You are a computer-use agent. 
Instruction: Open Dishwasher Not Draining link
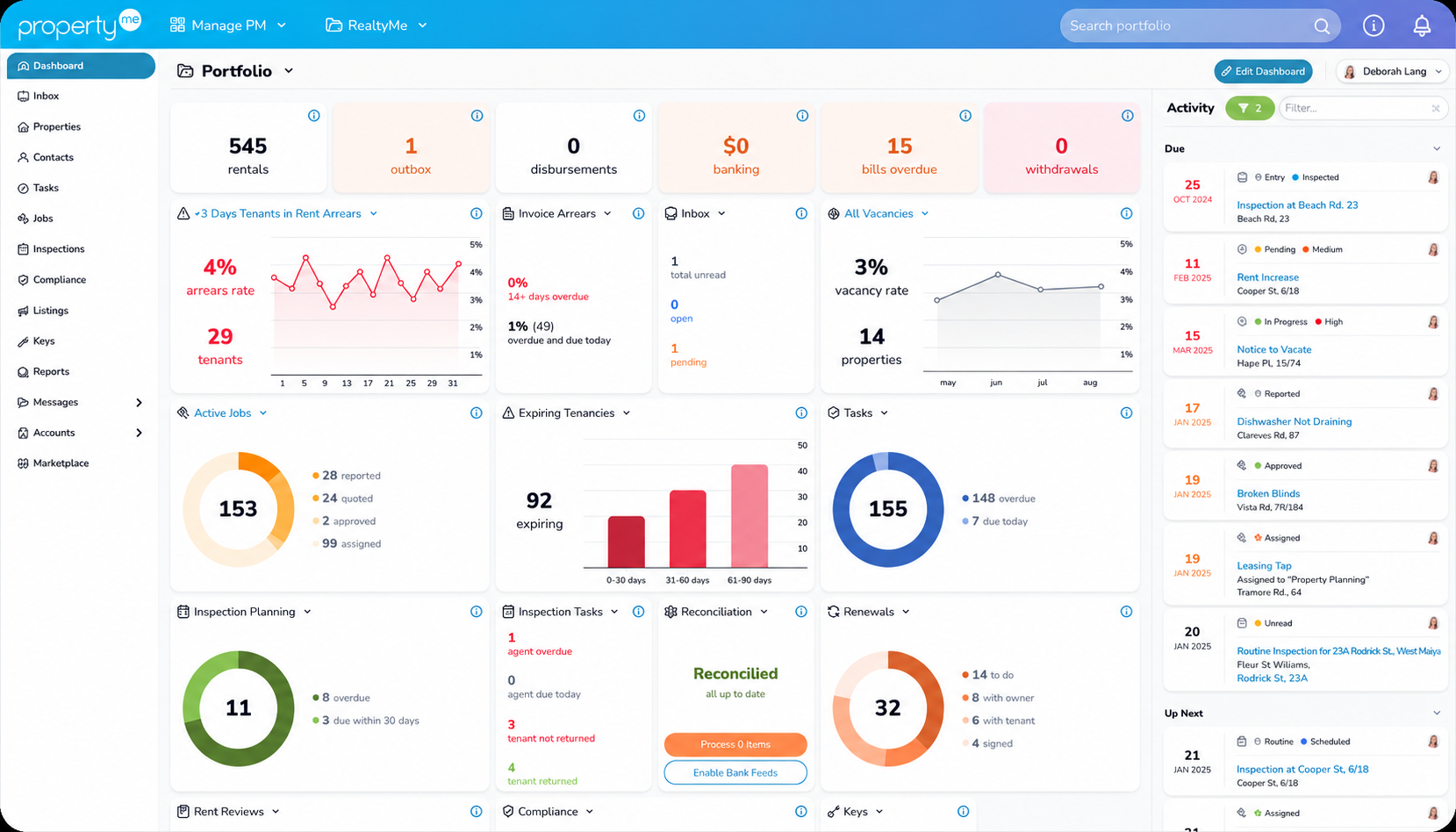1294,422
